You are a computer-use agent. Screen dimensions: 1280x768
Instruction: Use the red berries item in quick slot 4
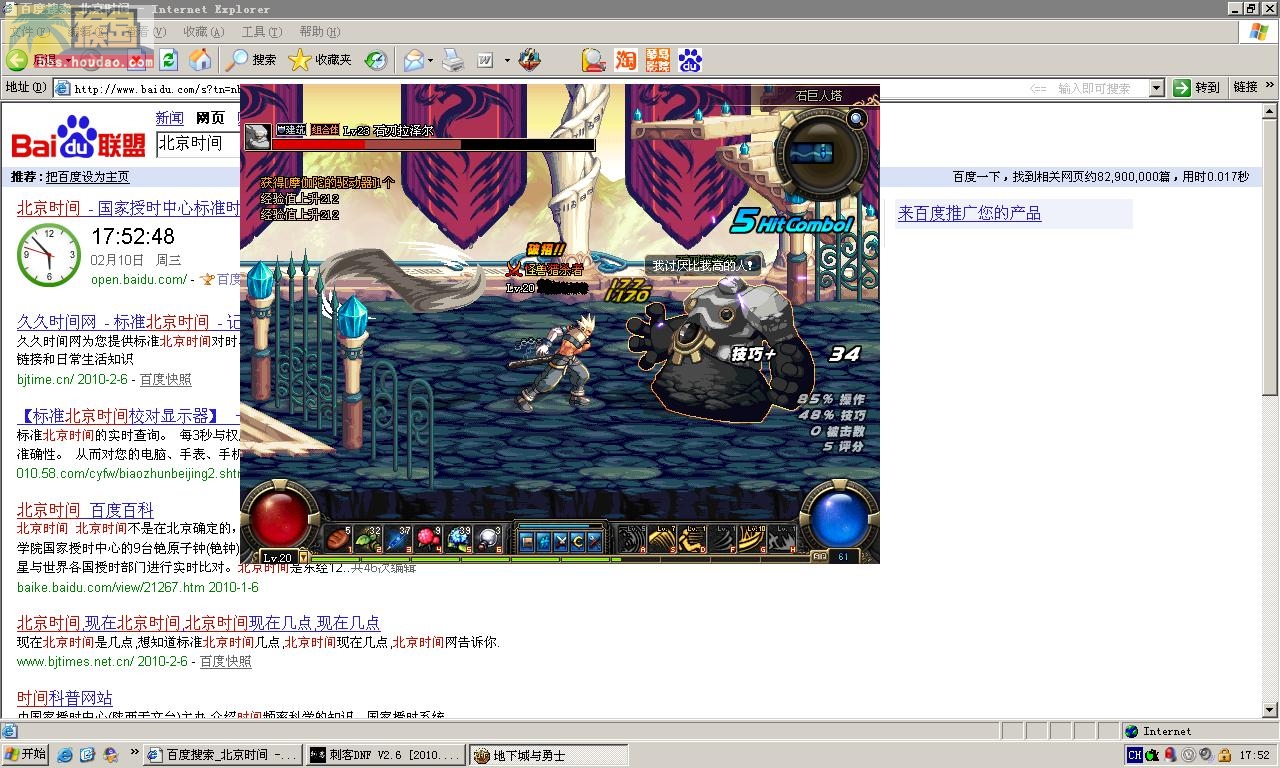[428, 539]
